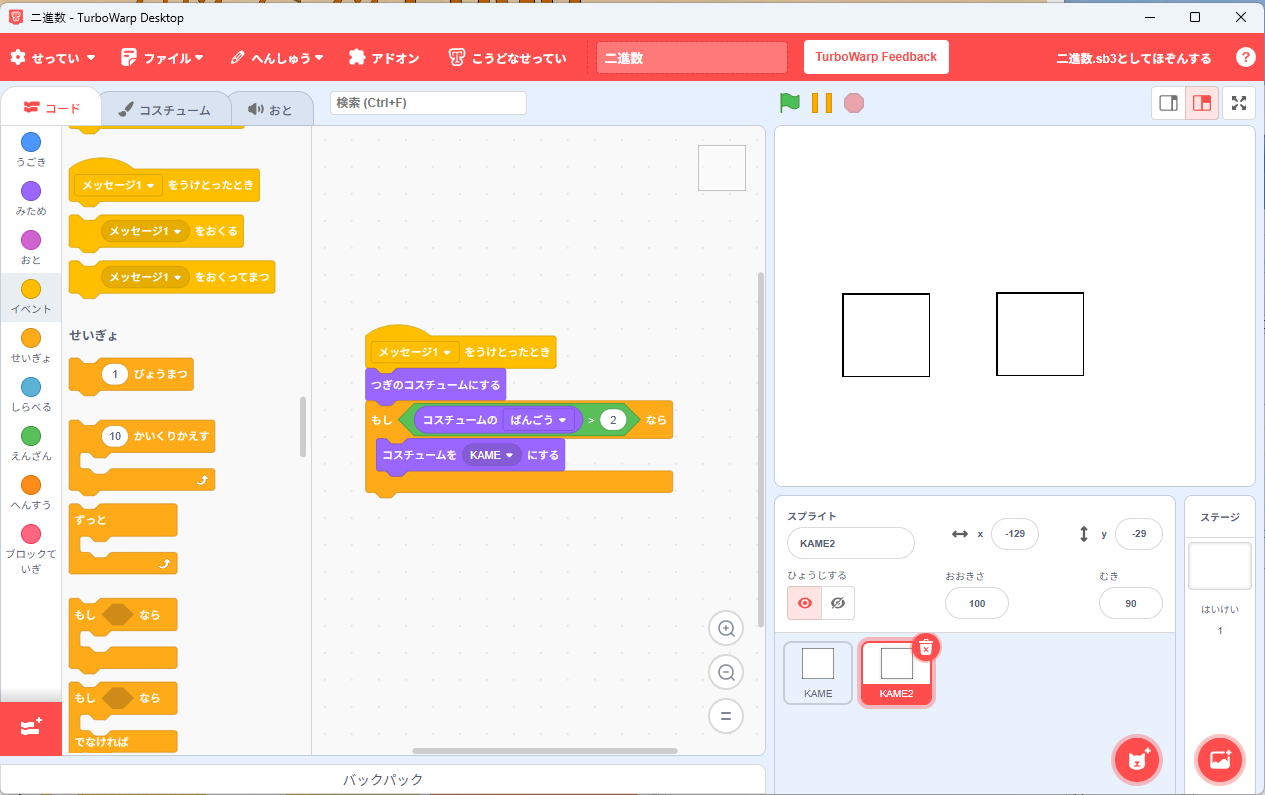Open the へんしゅう menu

(277, 58)
